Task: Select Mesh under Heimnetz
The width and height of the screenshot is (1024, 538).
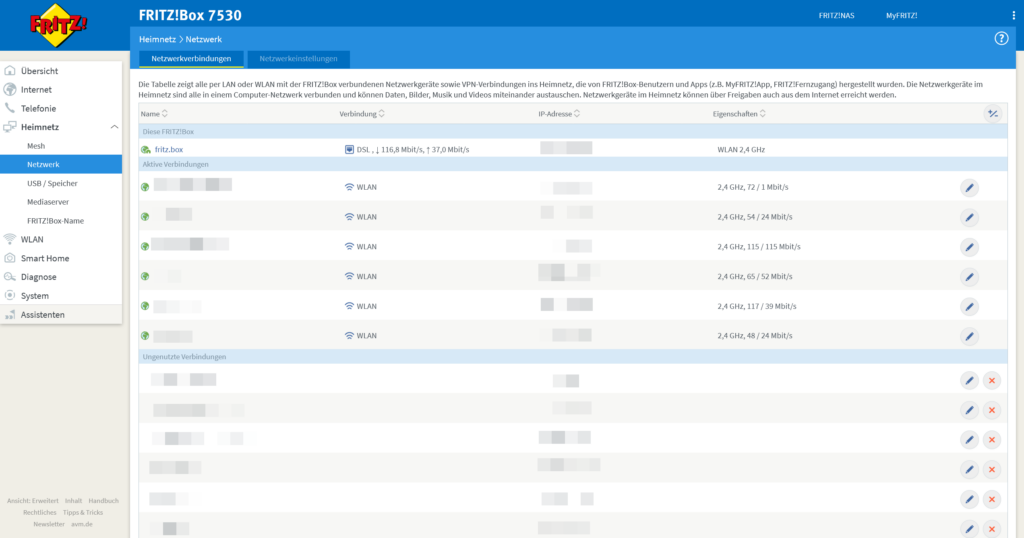Action: (36, 146)
